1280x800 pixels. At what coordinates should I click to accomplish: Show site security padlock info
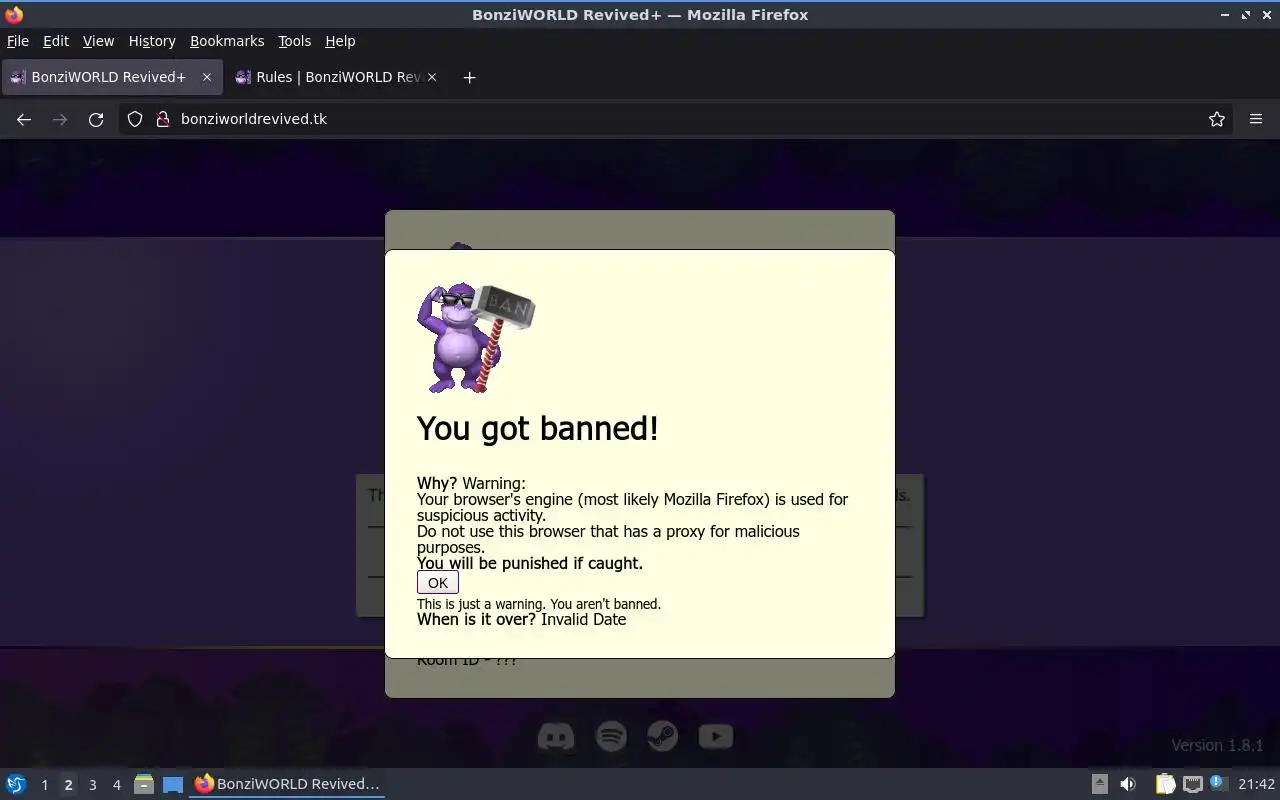163,119
